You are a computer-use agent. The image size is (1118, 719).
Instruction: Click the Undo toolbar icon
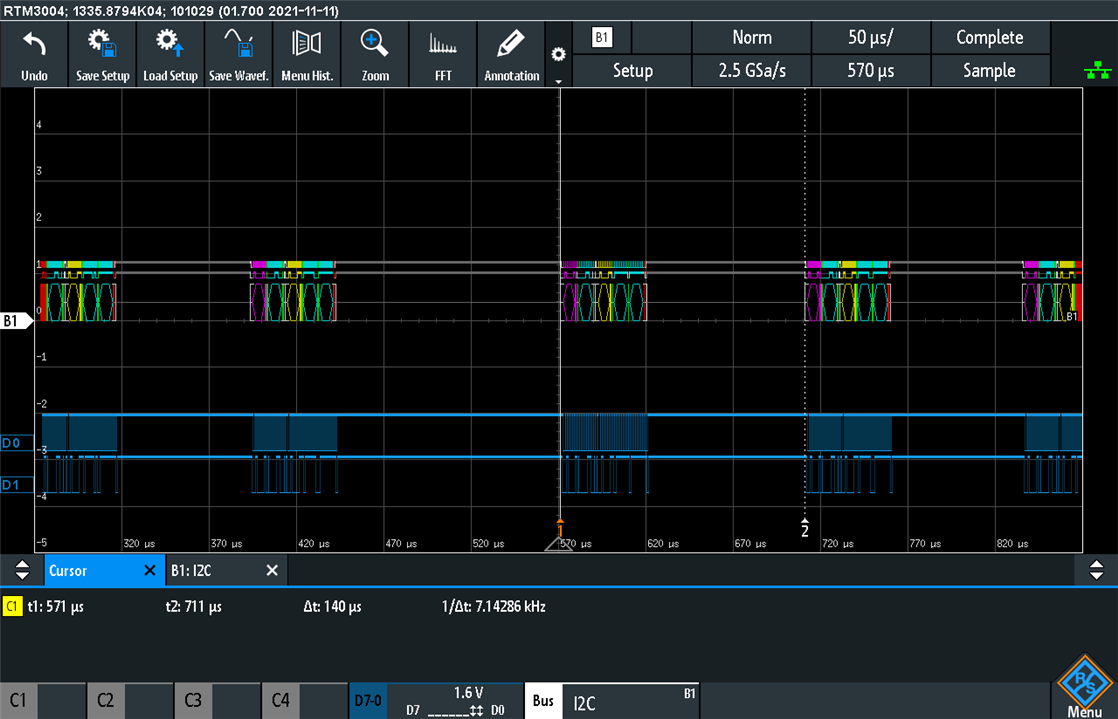[x=34, y=54]
